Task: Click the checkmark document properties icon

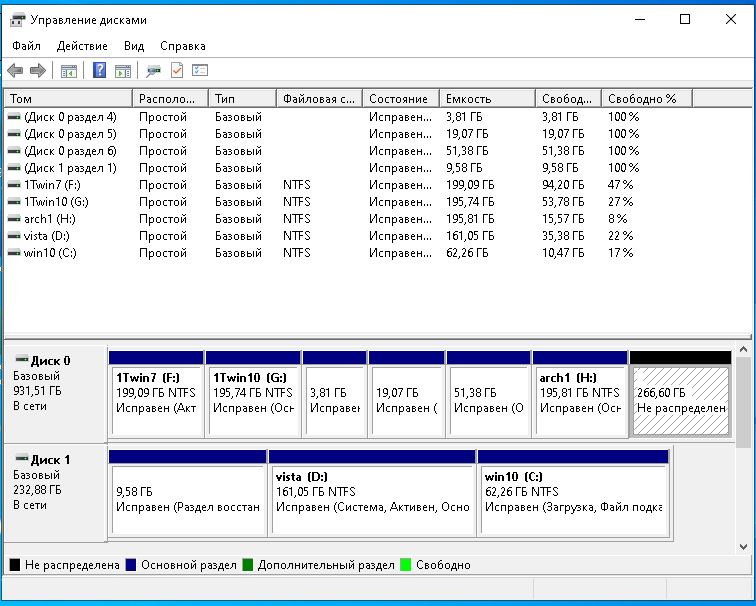Action: (x=177, y=70)
